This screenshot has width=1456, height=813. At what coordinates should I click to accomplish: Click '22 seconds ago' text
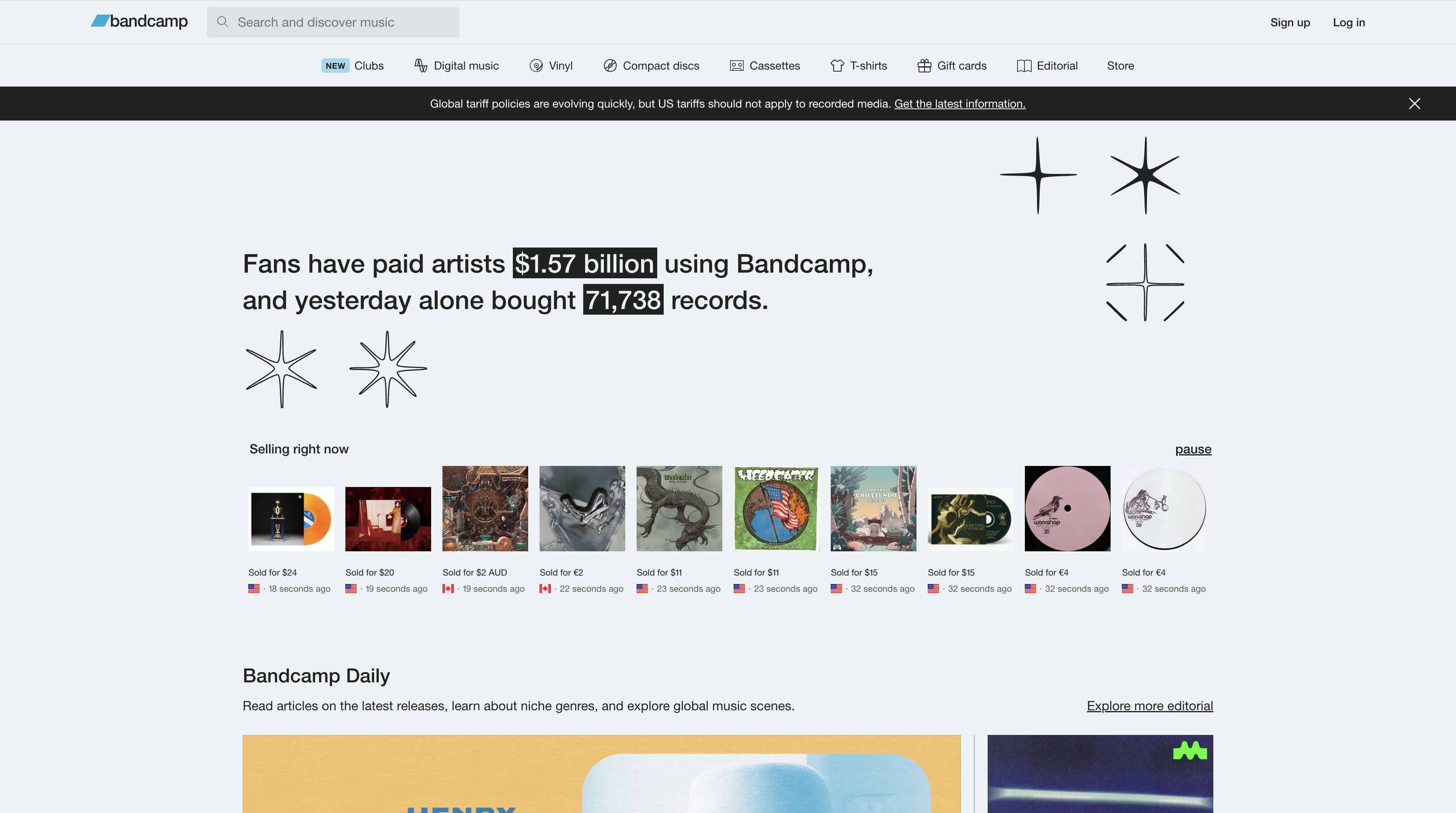click(591, 589)
